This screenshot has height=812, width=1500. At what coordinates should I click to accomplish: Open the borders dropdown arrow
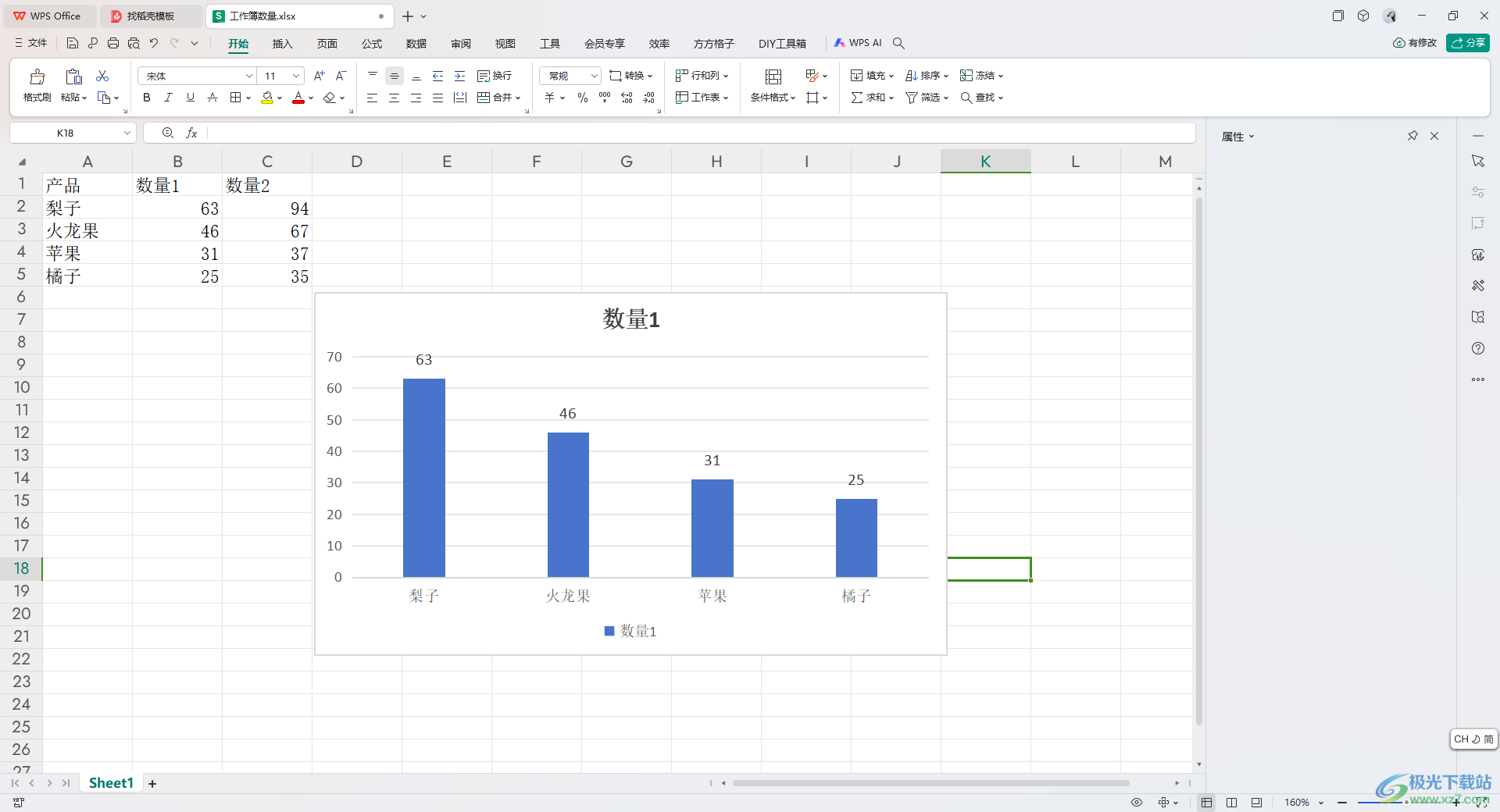pyautogui.click(x=248, y=98)
